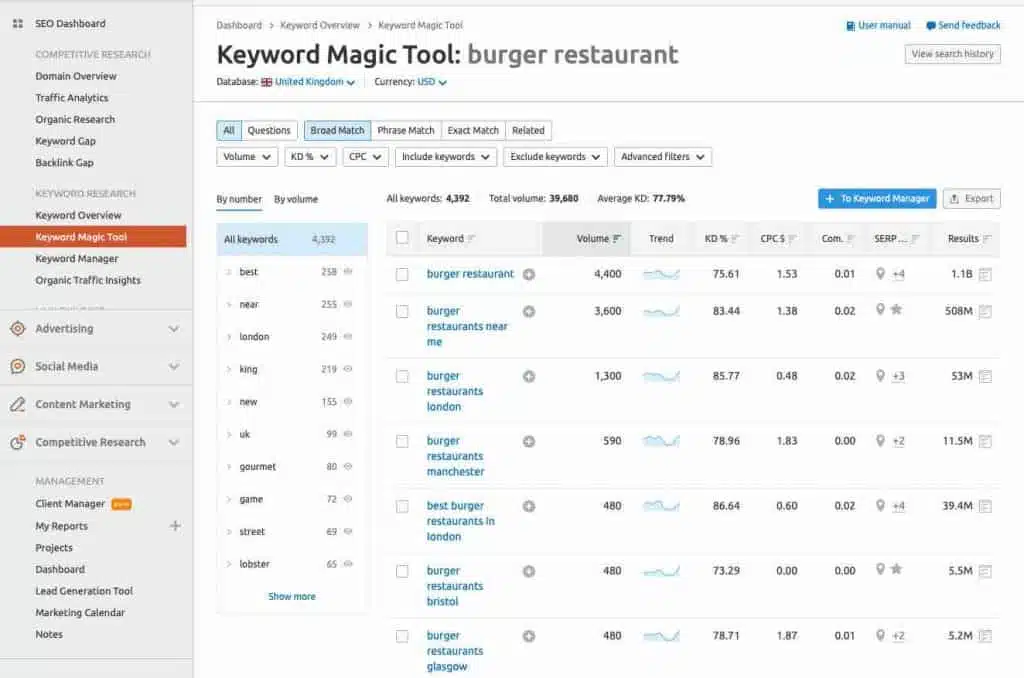Switch groups to By volume tab
The height and width of the screenshot is (678, 1024).
[x=296, y=199]
